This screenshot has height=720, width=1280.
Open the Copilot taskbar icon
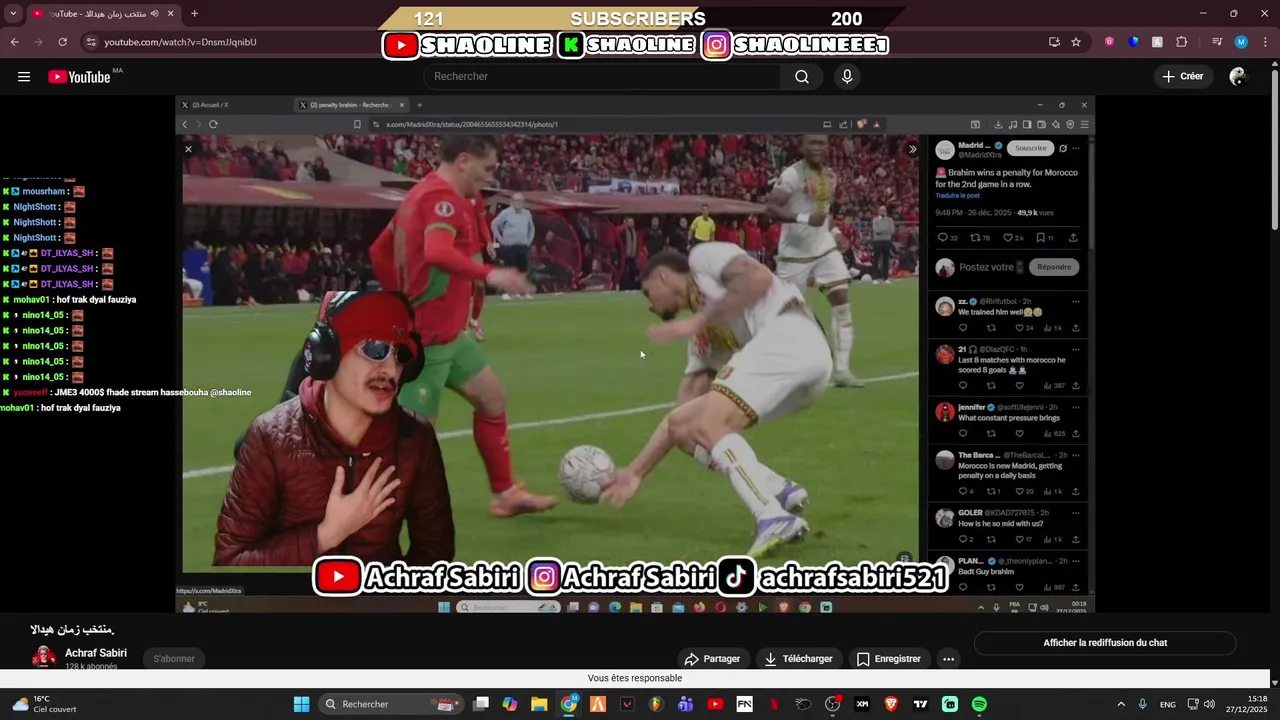click(x=510, y=704)
